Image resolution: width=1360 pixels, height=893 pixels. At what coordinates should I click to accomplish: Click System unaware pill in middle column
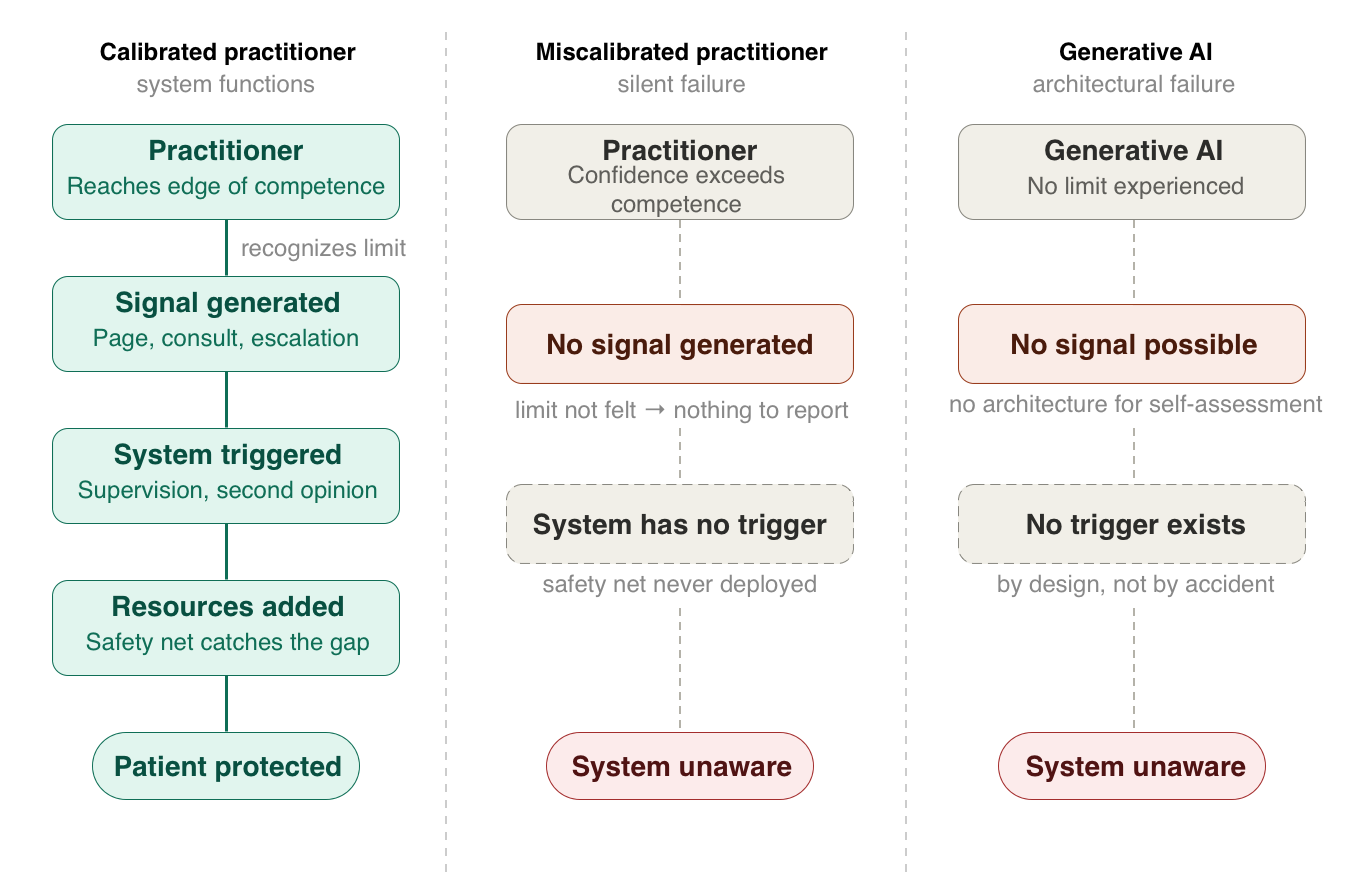click(x=680, y=766)
